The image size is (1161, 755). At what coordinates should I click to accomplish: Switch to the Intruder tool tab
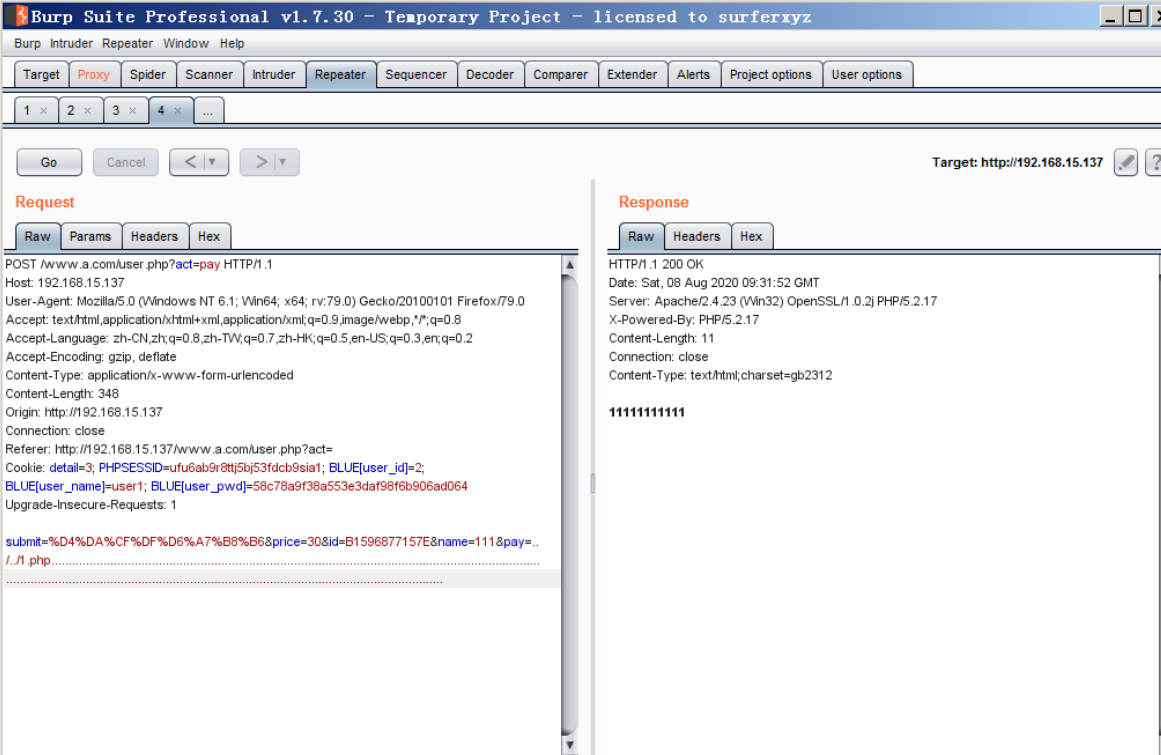pyautogui.click(x=273, y=75)
